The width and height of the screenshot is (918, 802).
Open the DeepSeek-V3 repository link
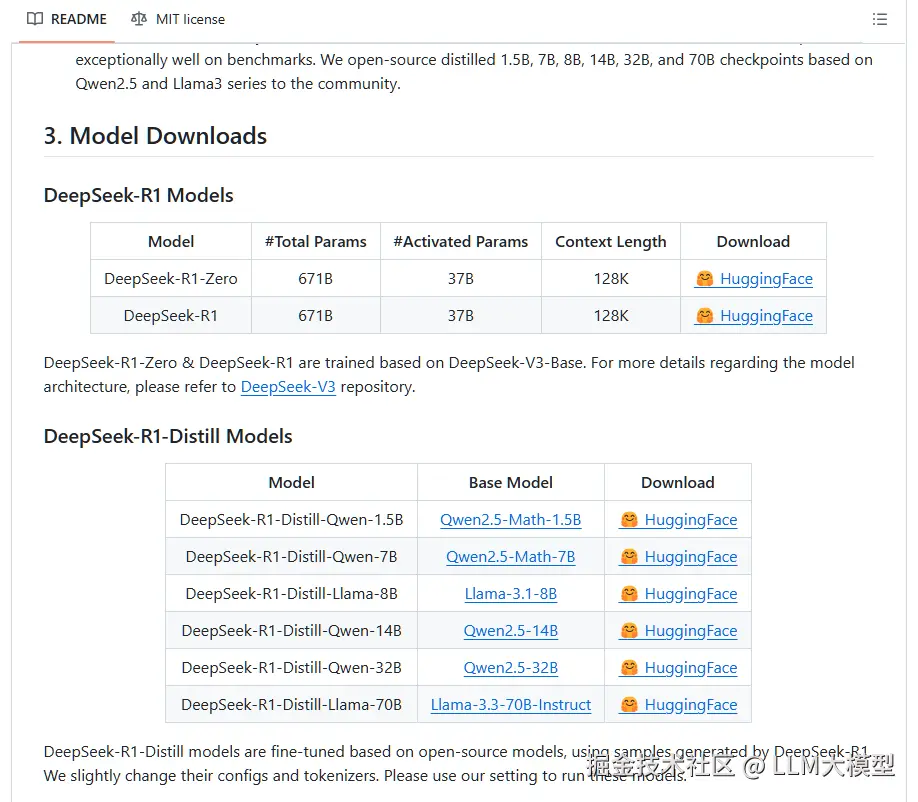[288, 387]
